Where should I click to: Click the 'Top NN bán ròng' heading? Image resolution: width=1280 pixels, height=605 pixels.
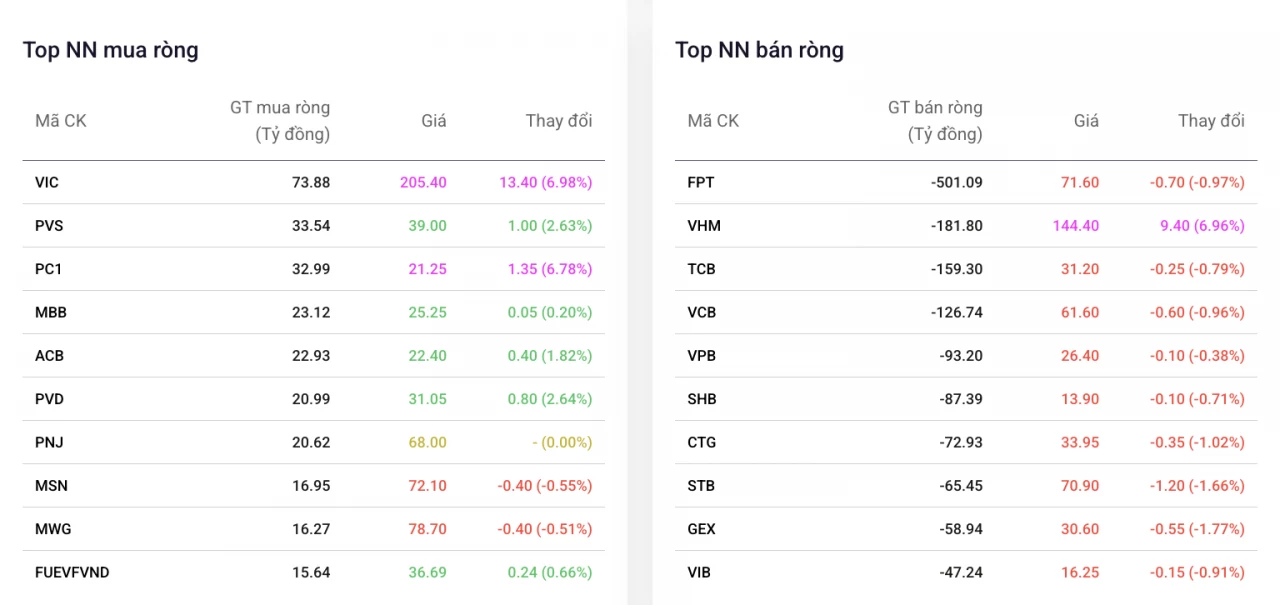(759, 50)
